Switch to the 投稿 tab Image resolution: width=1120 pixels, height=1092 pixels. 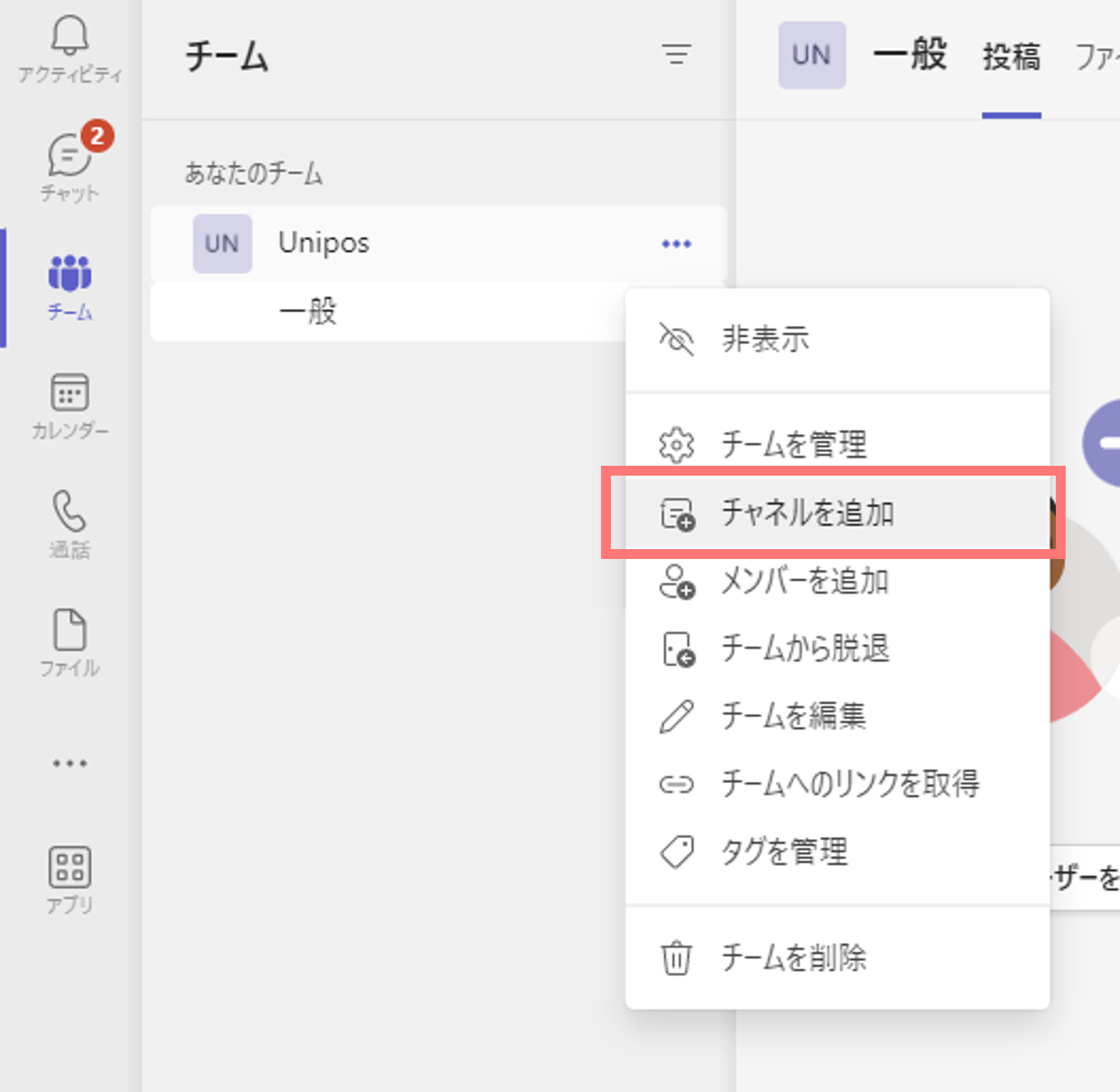click(1011, 57)
